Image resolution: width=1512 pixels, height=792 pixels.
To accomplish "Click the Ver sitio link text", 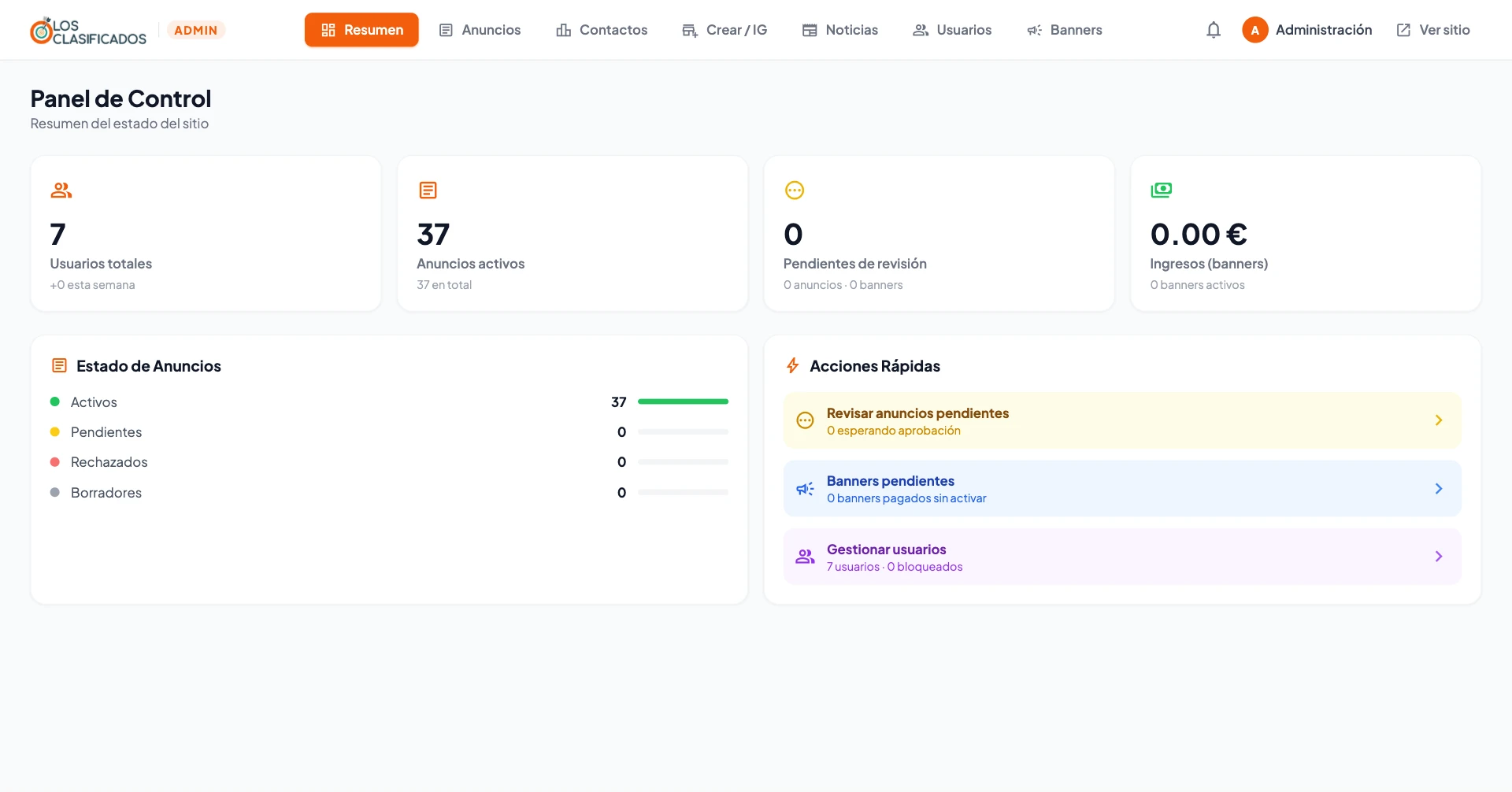I will 1444,30.
